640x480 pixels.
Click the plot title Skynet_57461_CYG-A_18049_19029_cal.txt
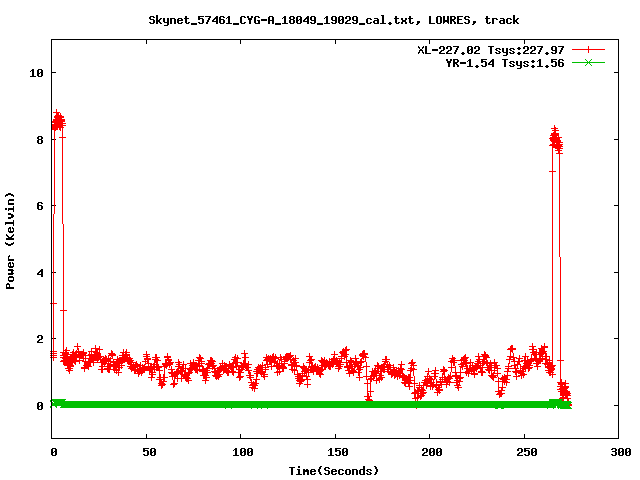point(281,20)
